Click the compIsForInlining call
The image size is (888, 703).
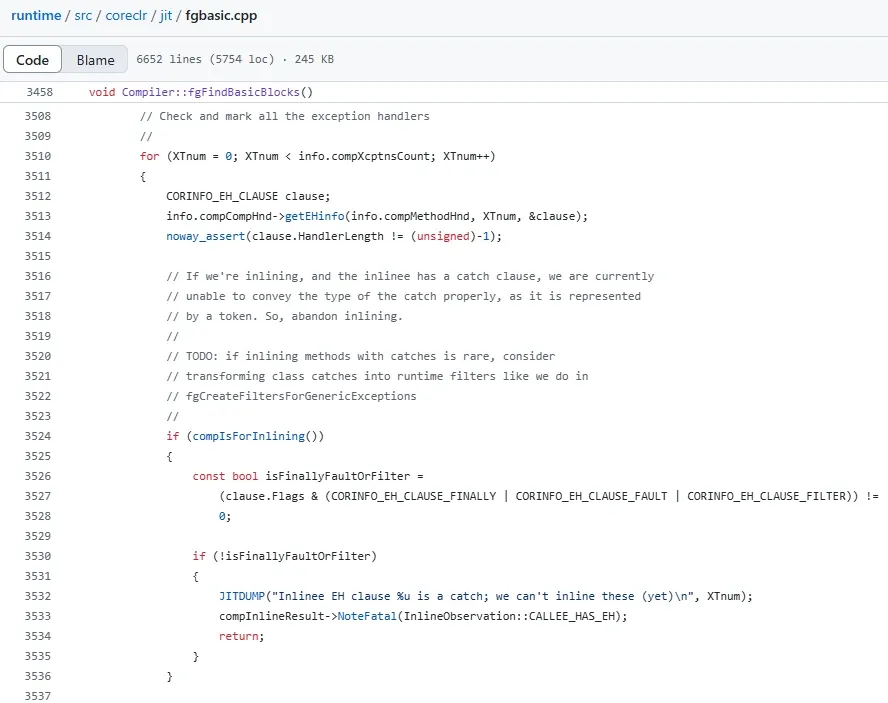tap(249, 436)
